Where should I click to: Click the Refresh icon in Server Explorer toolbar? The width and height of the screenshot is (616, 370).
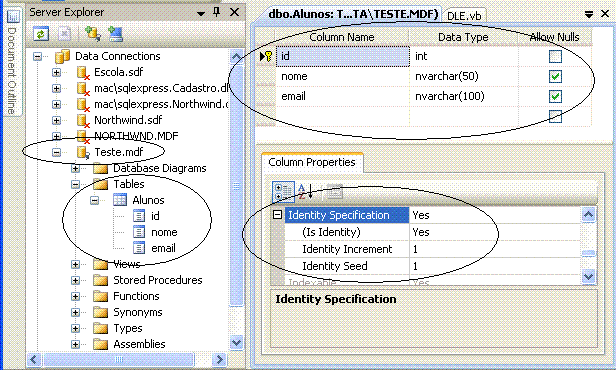[x=41, y=34]
